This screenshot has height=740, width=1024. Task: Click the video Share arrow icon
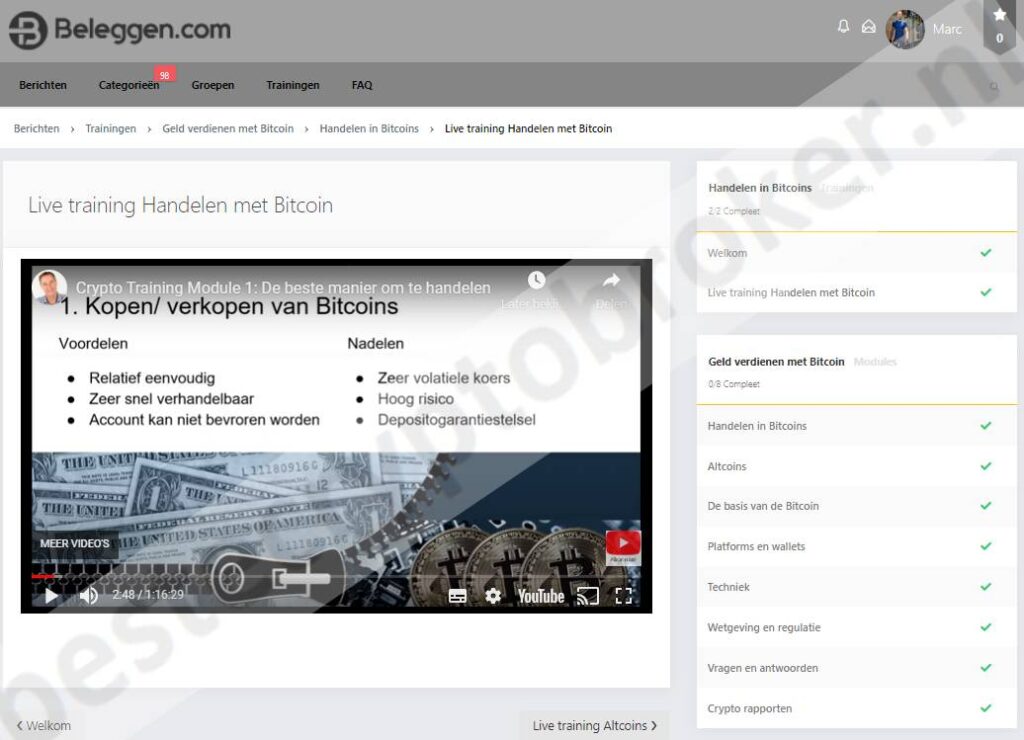point(611,281)
